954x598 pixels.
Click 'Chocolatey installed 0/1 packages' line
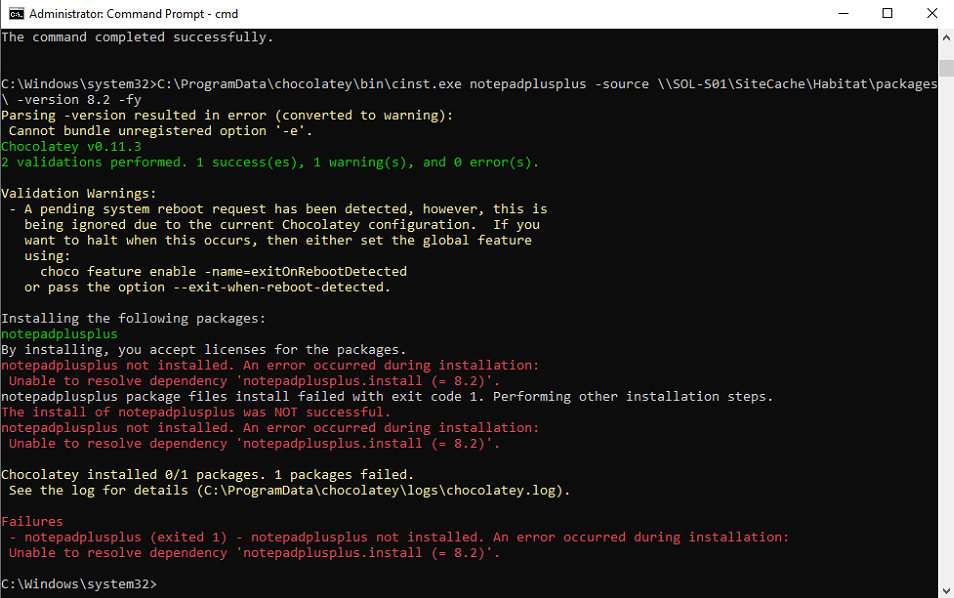[207, 475]
